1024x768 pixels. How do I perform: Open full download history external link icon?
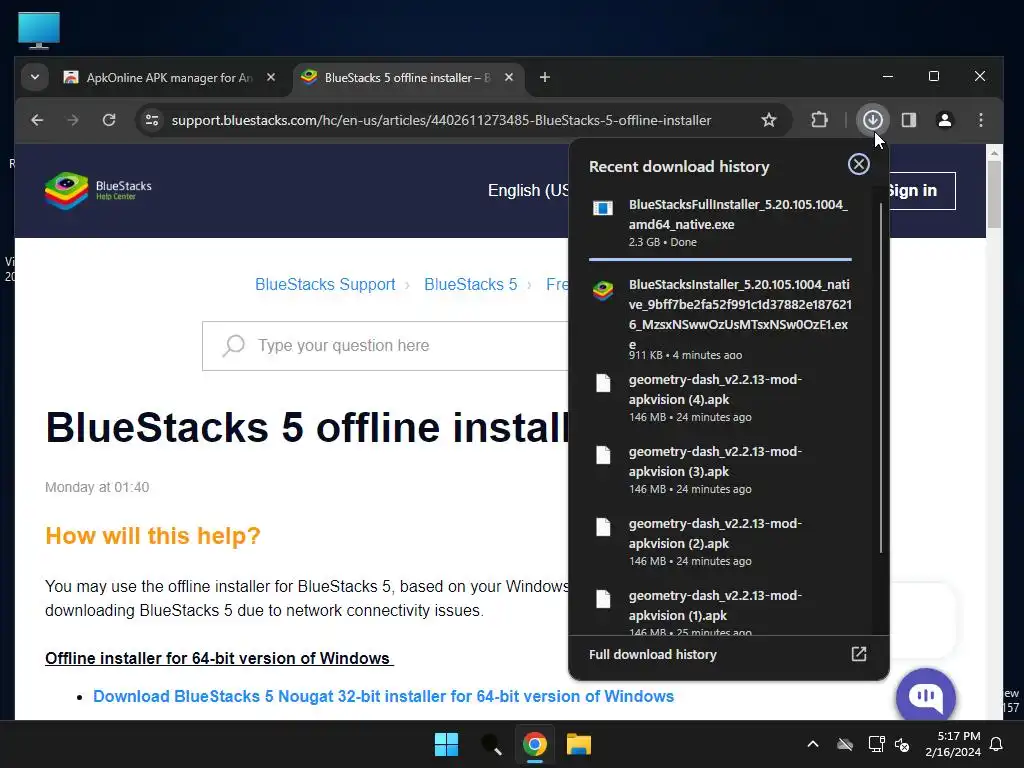coord(858,654)
